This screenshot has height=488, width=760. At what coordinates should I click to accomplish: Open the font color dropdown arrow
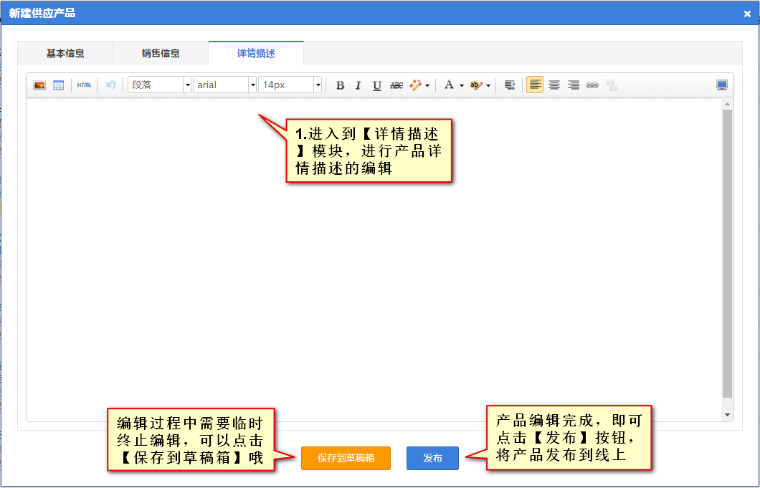pos(461,86)
